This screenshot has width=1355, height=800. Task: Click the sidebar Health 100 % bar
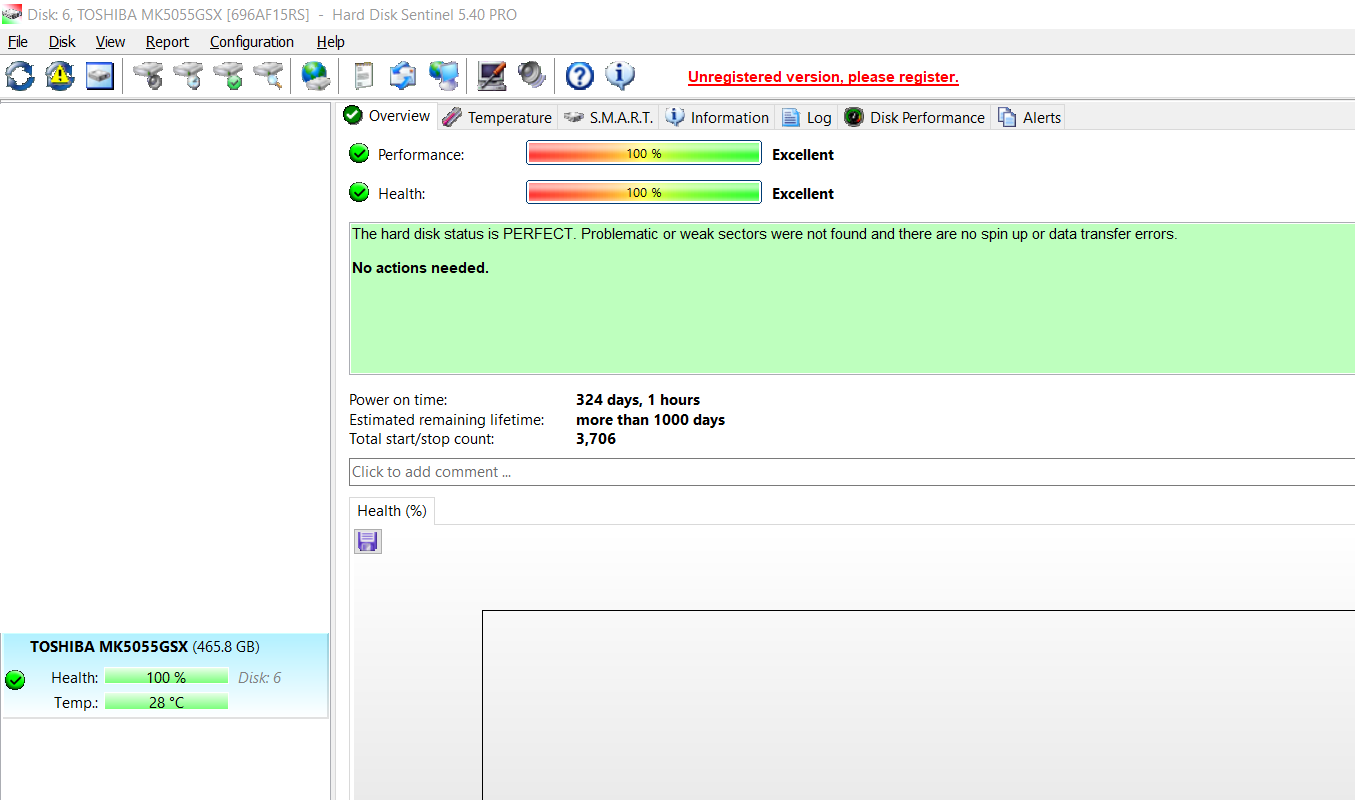click(x=166, y=677)
